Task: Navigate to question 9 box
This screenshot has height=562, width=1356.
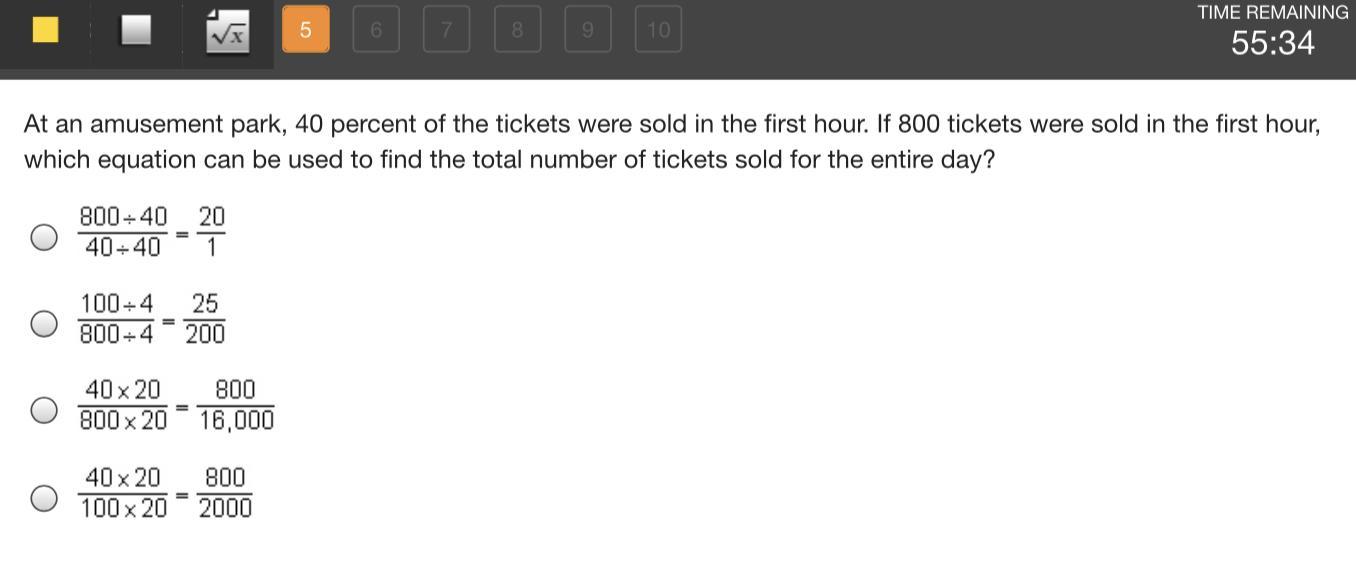Action: (587, 30)
